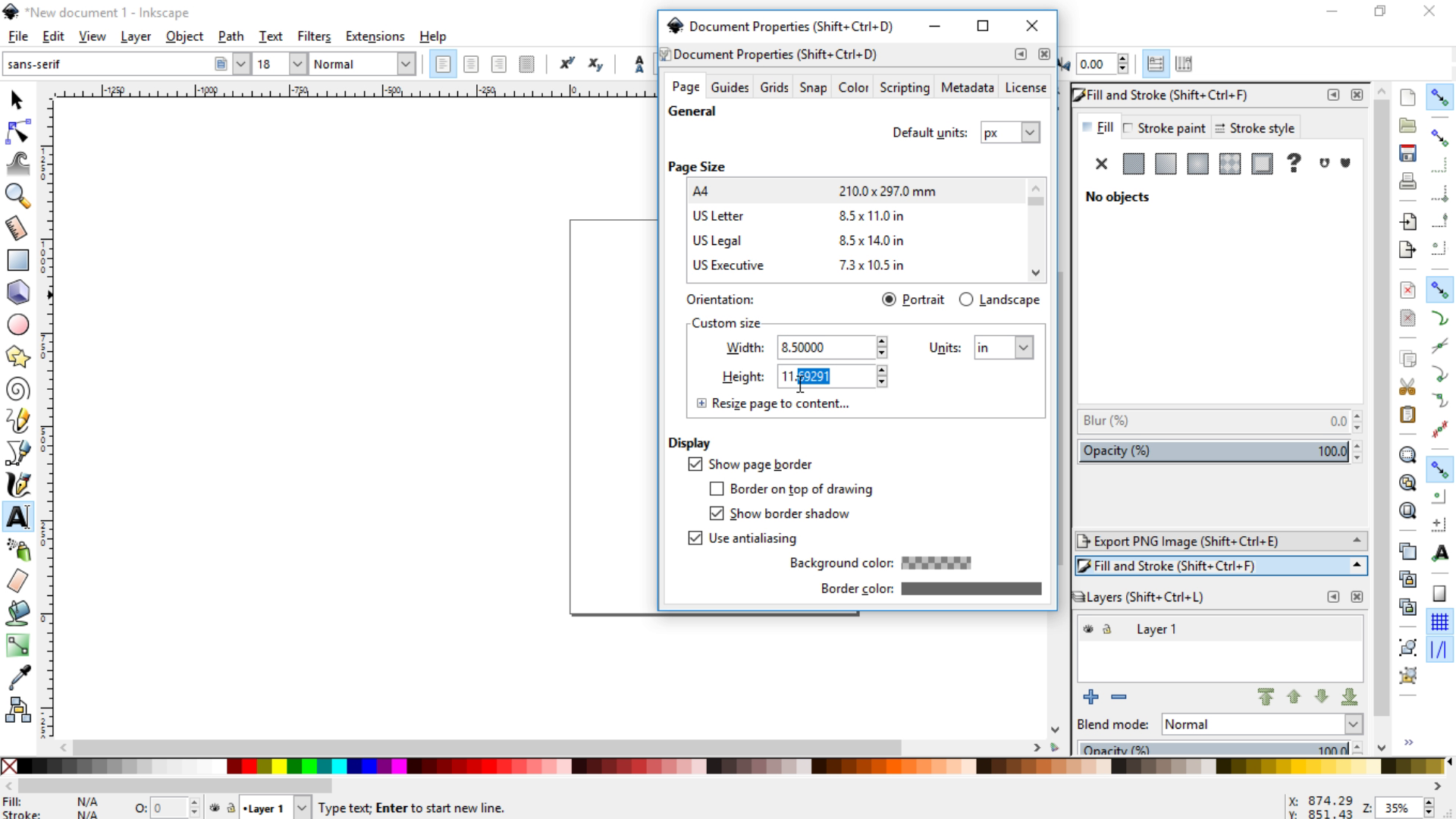Open the Path menu

coord(231,36)
